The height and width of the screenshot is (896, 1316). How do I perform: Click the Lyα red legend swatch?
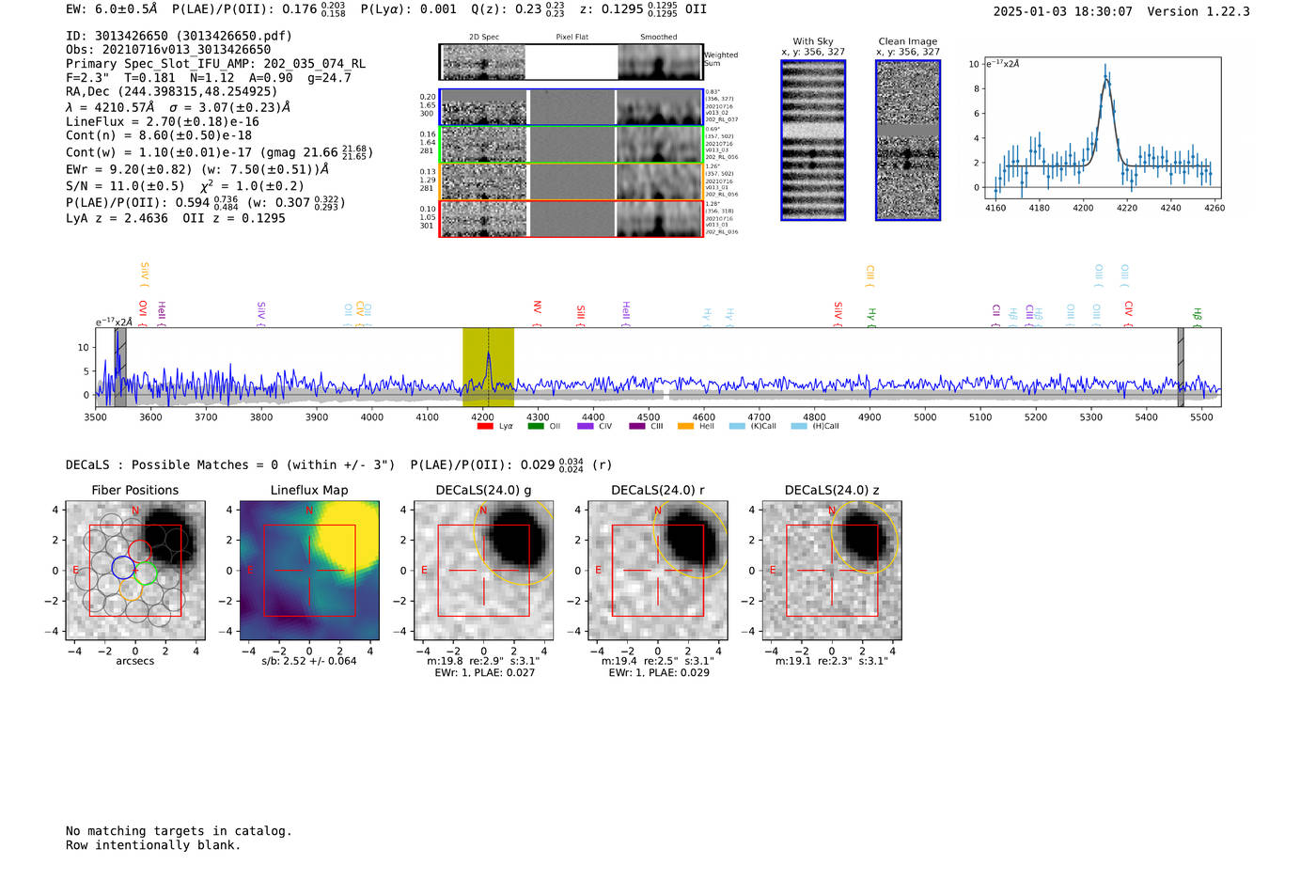tap(485, 426)
